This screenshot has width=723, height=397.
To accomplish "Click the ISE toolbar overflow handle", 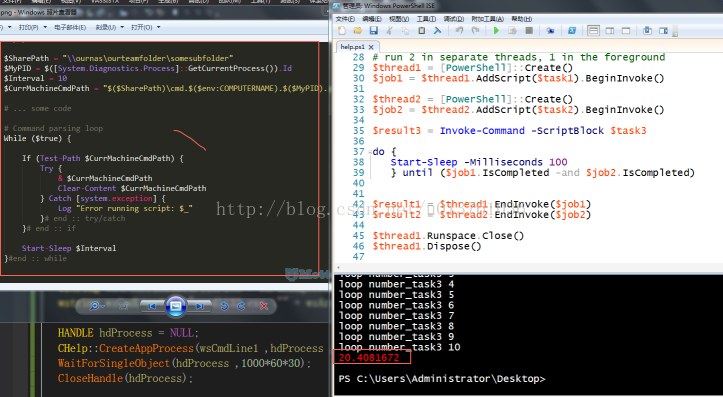I will point(675,31).
